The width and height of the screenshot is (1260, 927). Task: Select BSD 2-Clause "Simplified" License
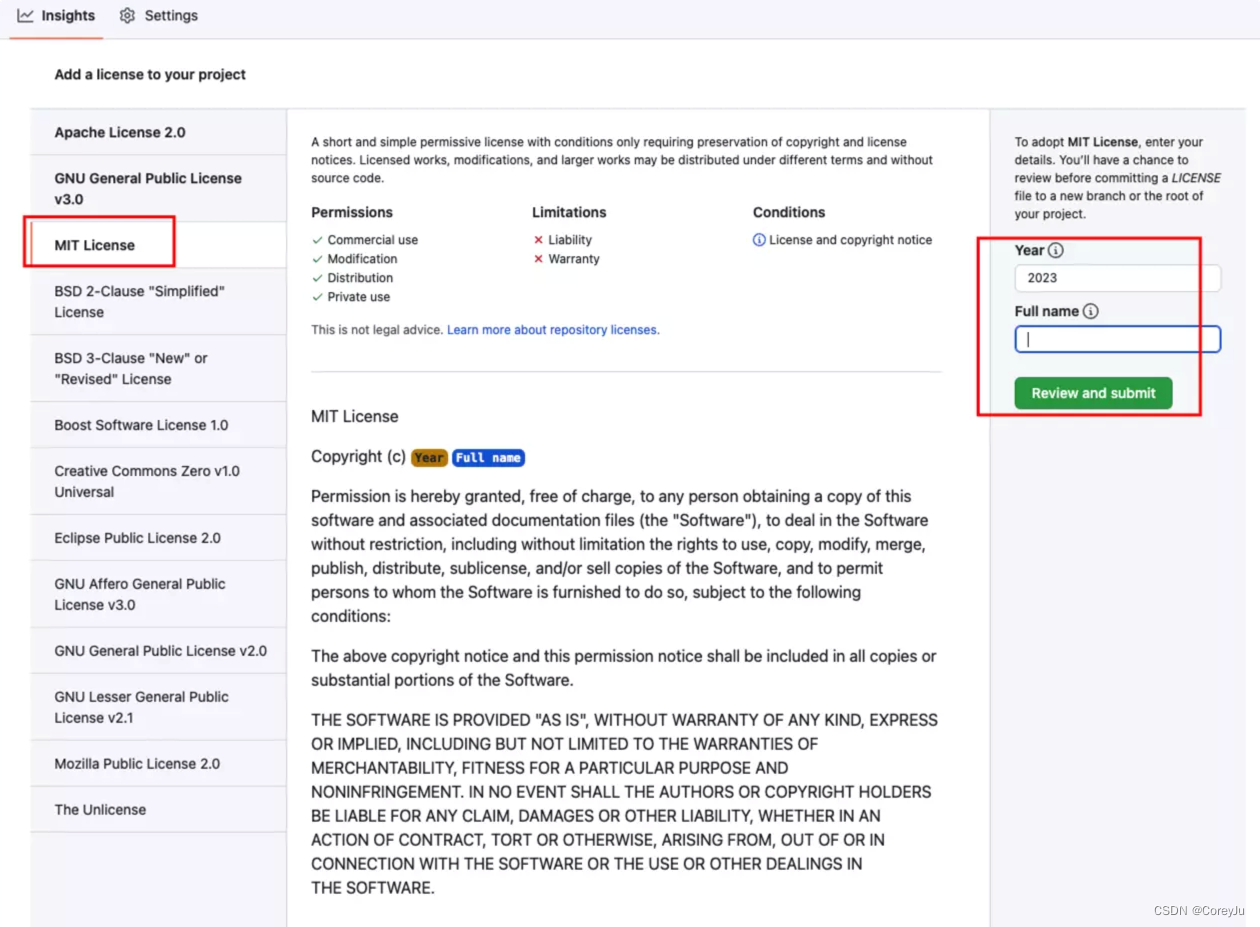tap(158, 301)
